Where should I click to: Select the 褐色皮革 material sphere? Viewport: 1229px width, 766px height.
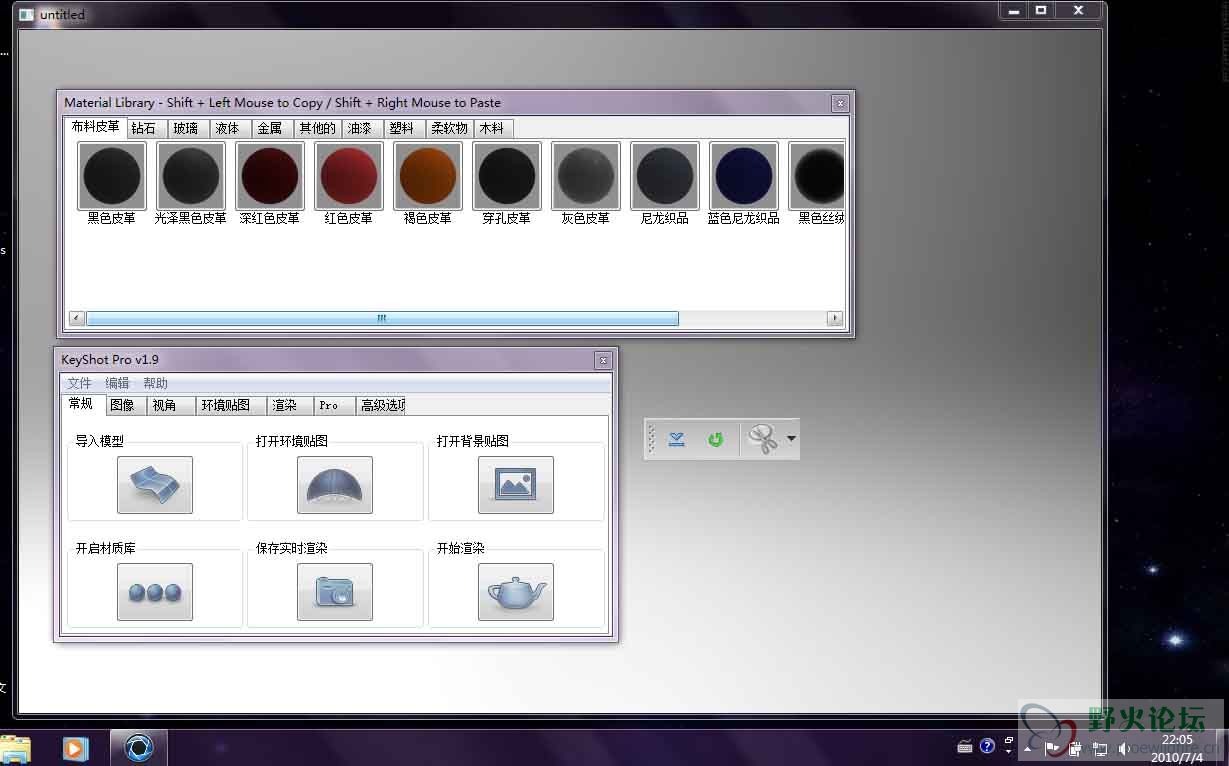(x=428, y=176)
